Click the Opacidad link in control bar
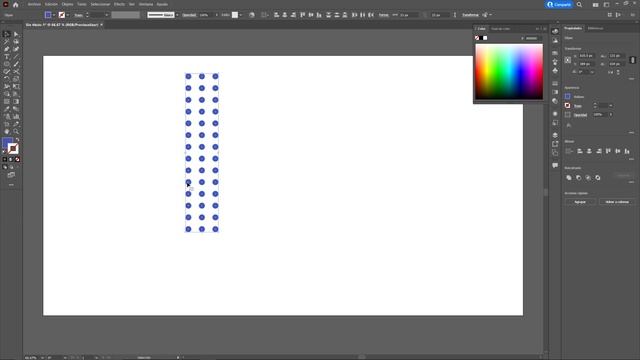 (189, 15)
